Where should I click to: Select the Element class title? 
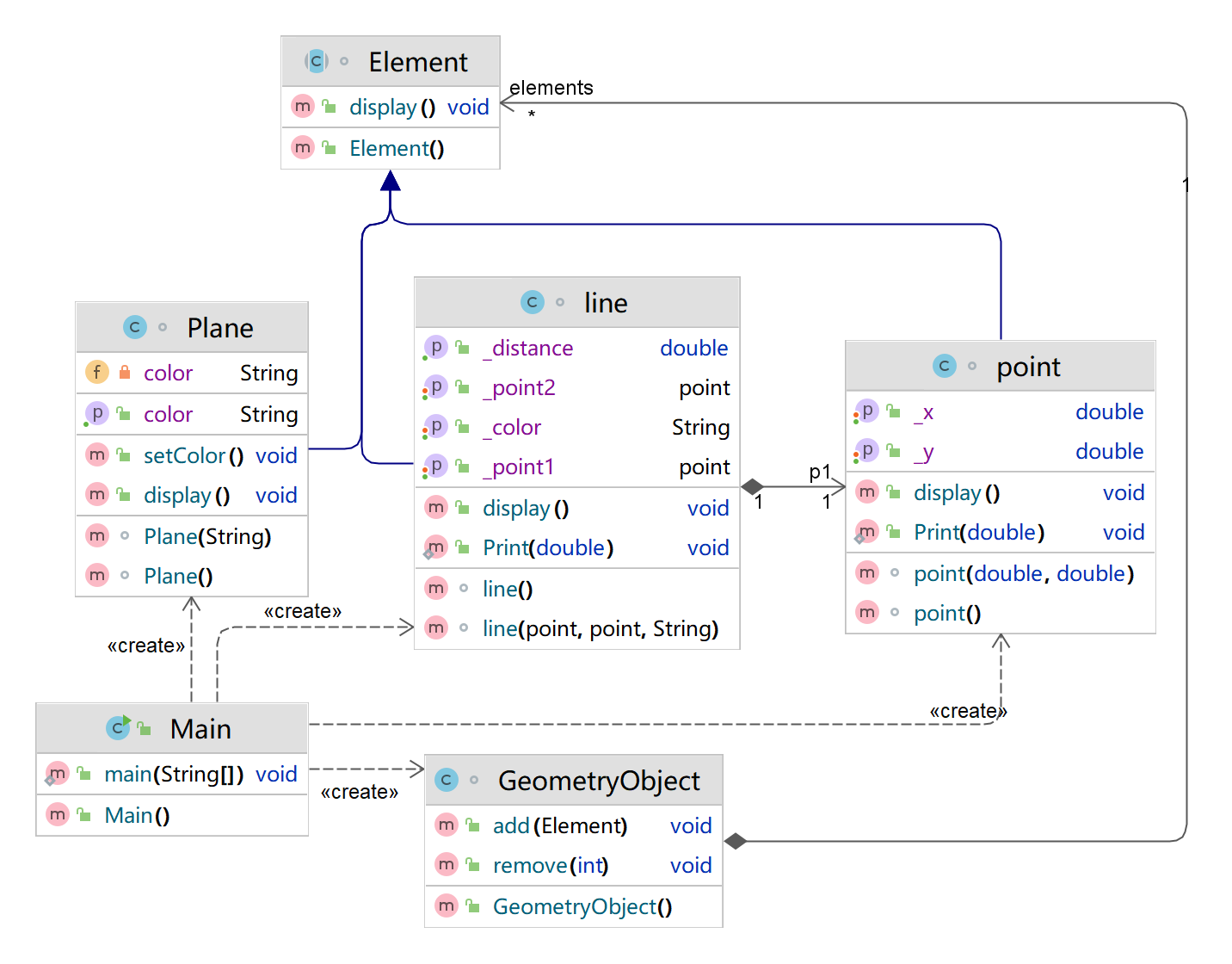pos(418,62)
